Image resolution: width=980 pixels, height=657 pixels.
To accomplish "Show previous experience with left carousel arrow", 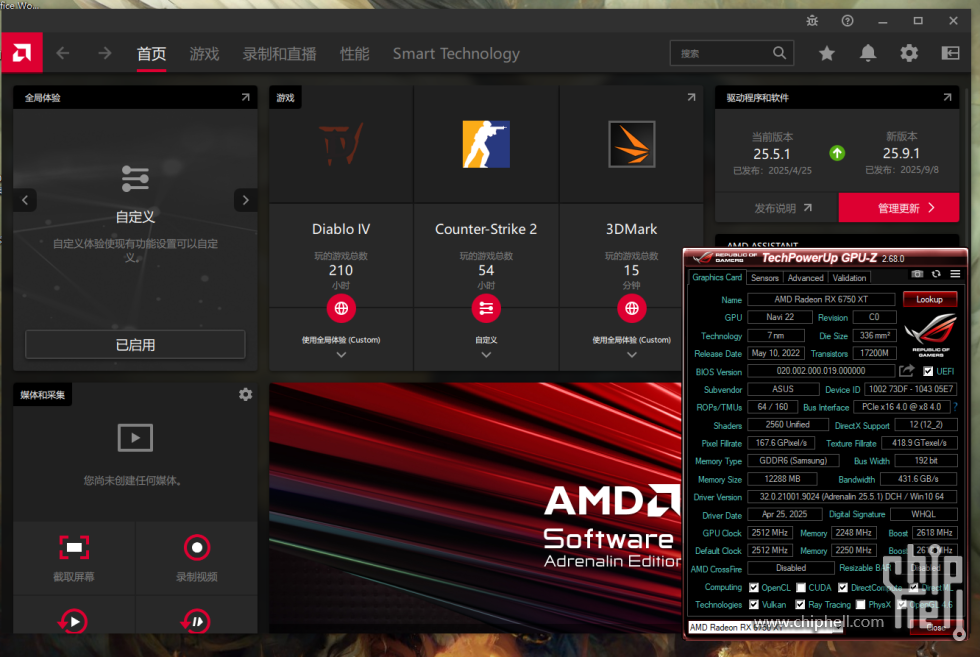I will (25, 200).
